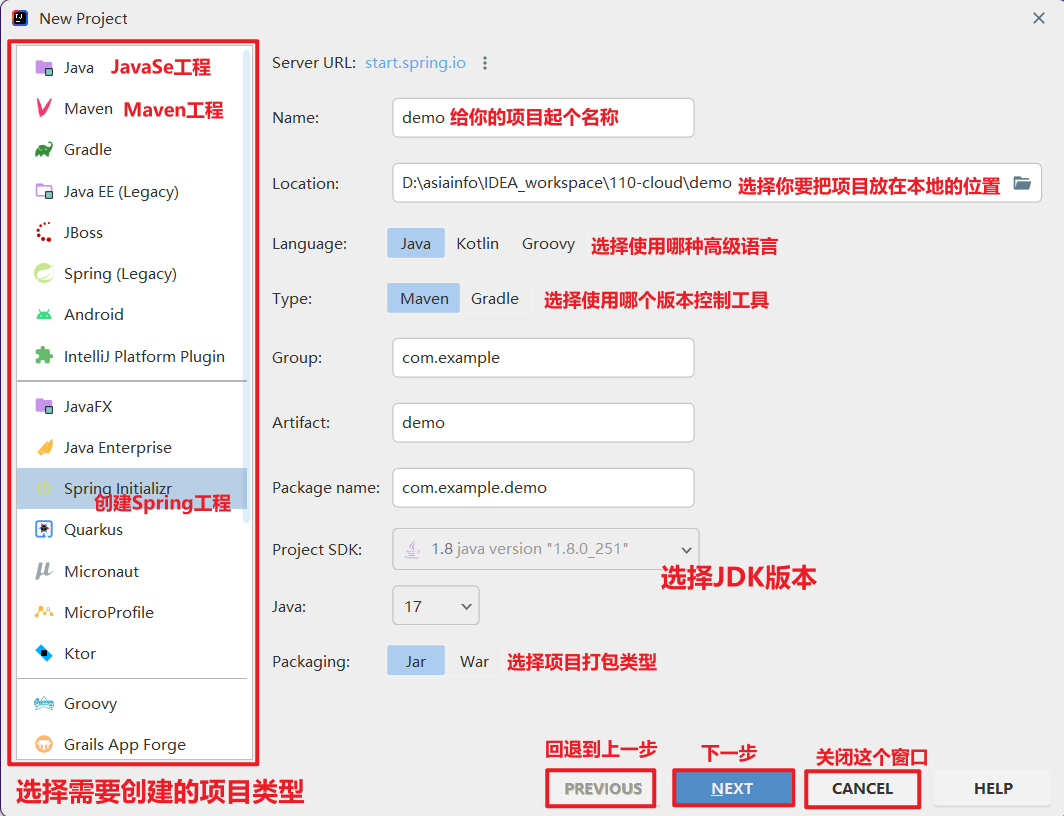Viewport: 1064px width, 816px height.
Task: Choose the Maven project type icon
Action: (44, 108)
